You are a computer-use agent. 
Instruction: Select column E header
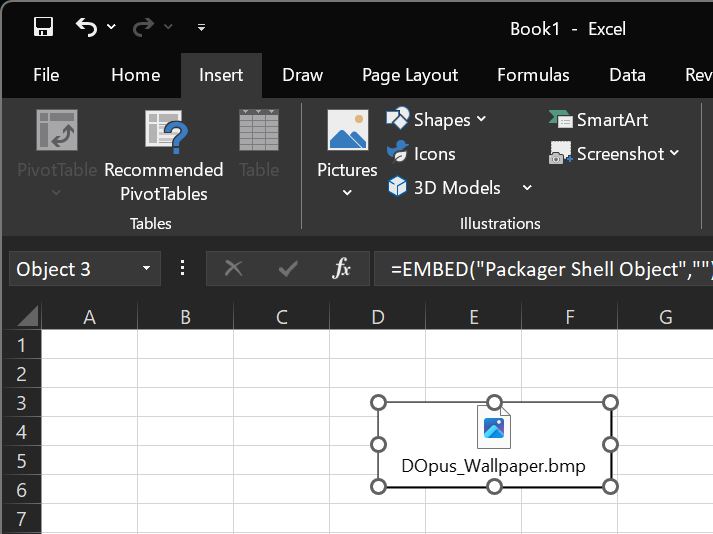(473, 317)
